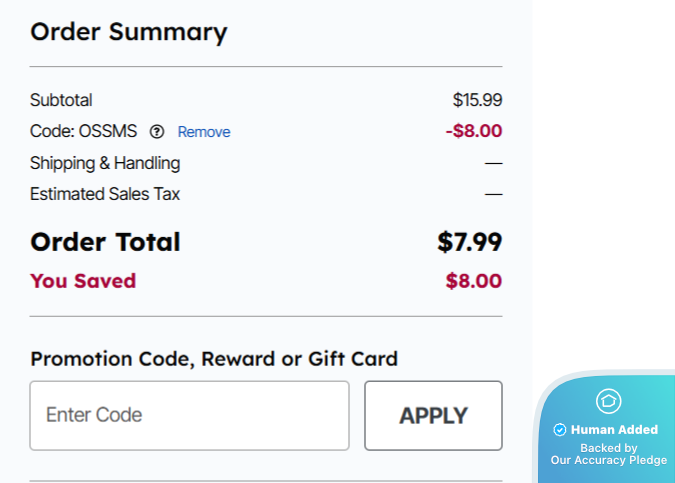Viewport: 675px width, 483px height.
Task: Click the You Saved label
Action: coord(83,281)
